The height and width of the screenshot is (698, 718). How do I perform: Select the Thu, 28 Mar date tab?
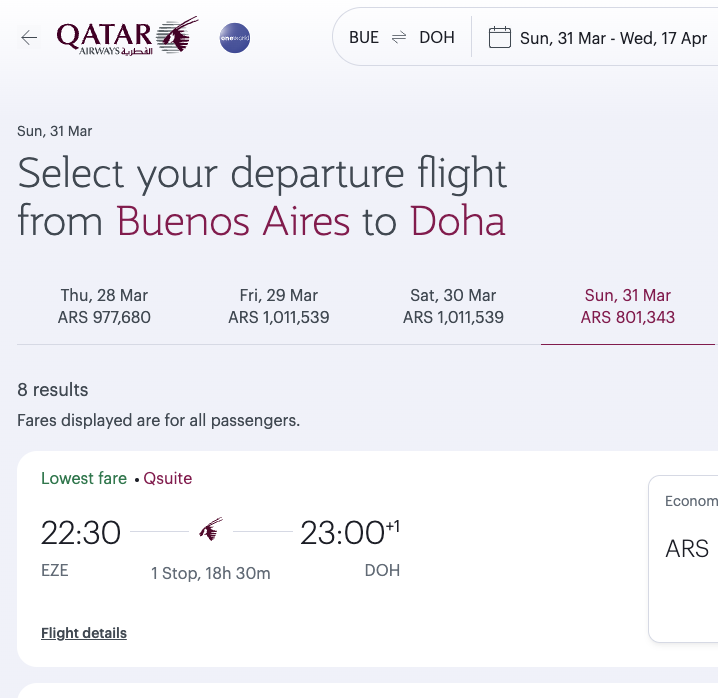(104, 306)
